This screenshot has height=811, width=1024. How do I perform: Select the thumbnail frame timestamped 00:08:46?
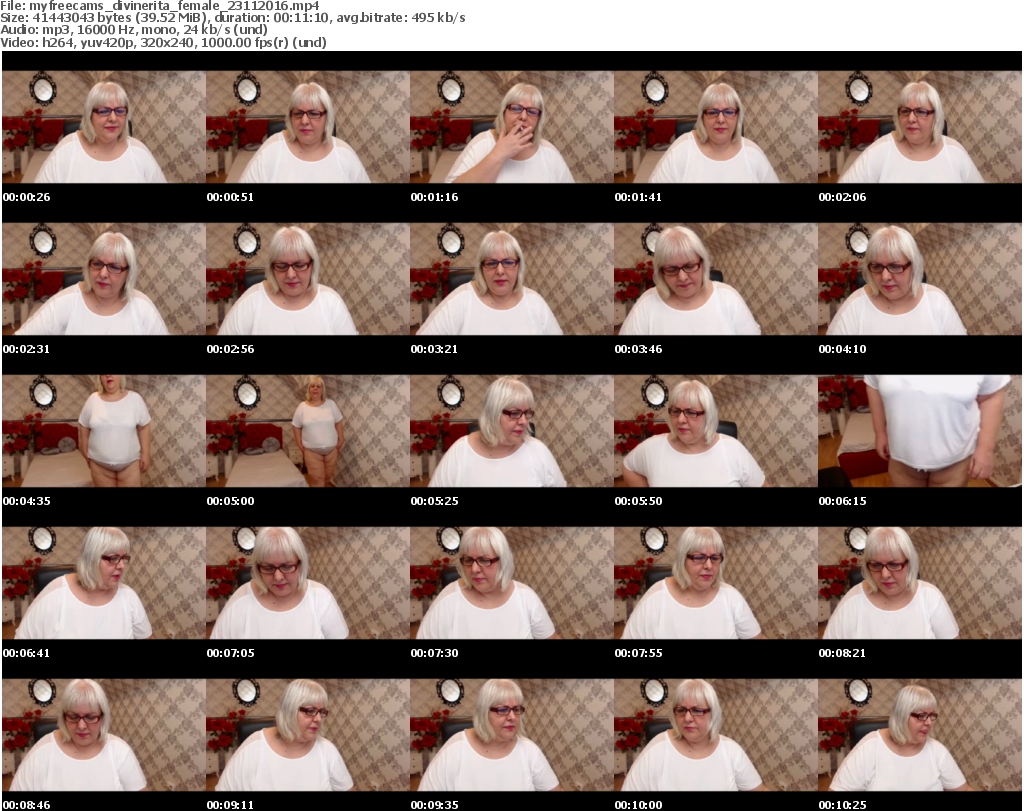(104, 735)
